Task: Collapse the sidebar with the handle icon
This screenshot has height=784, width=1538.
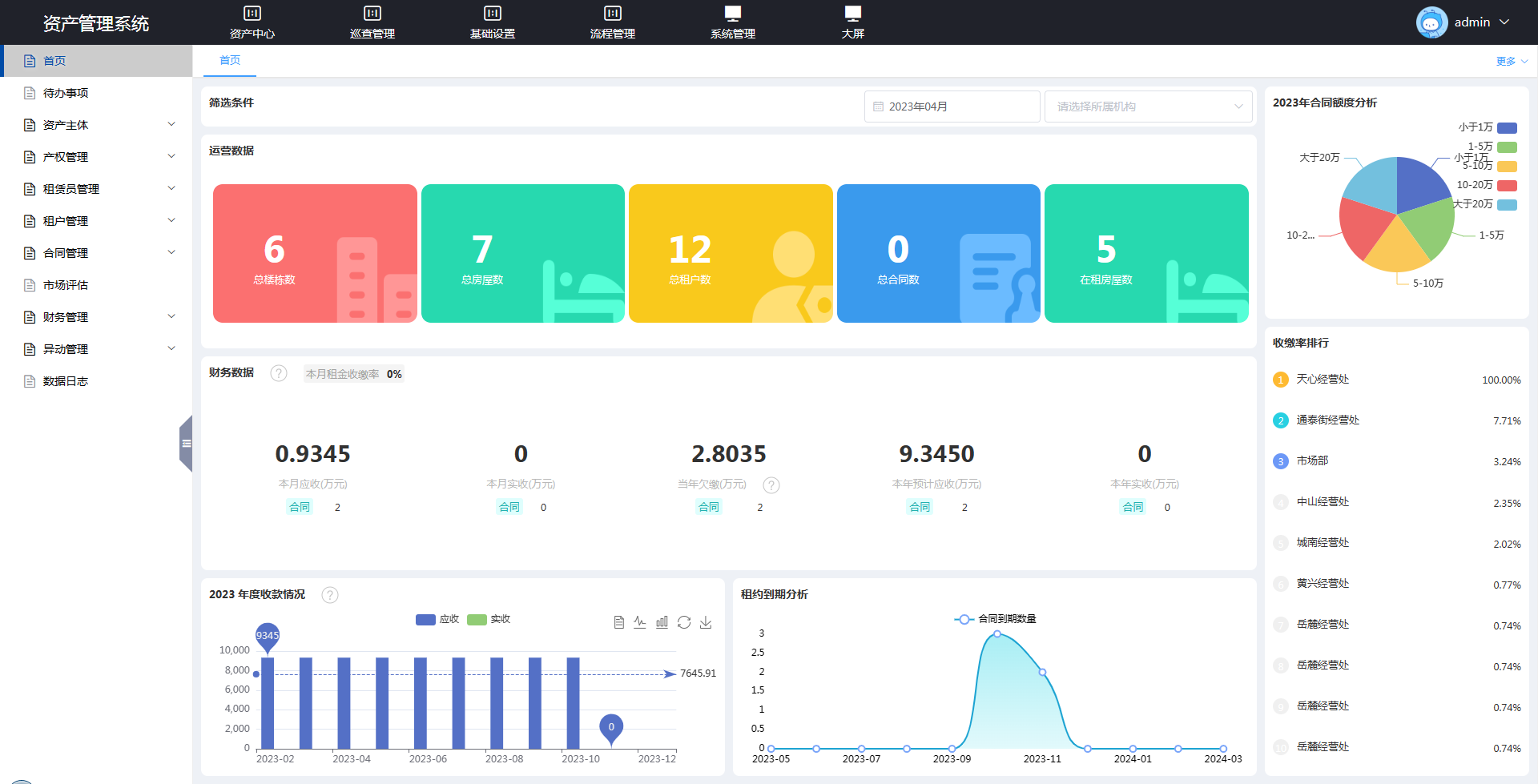Action: pos(186,444)
